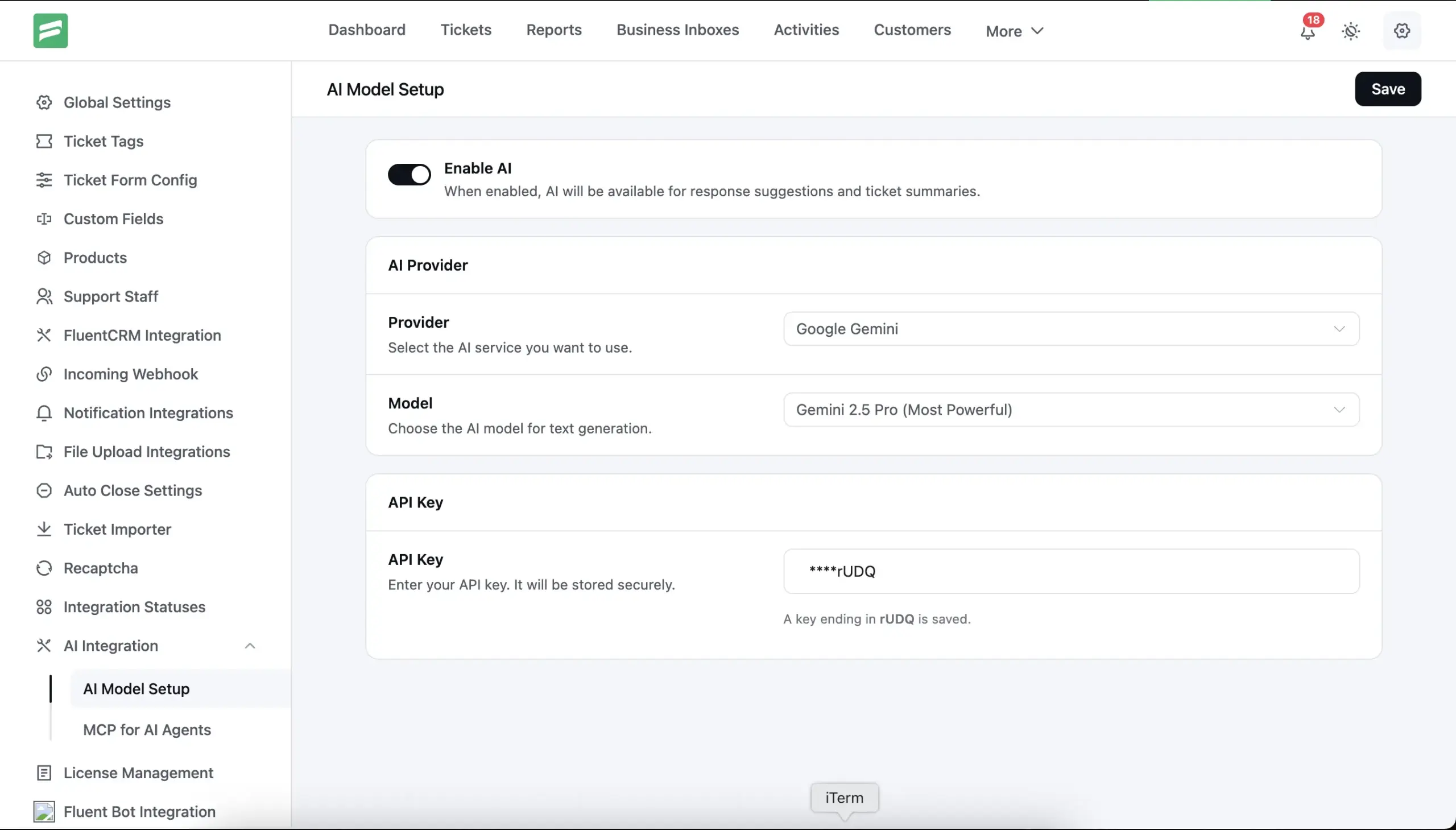
Task: Click the License Management document icon
Action: click(44, 773)
